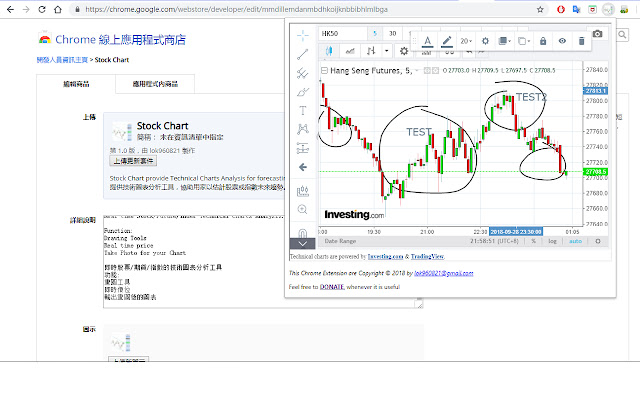Click the icon preview thumbnail
Screen dimensions: 640x400
coord(122,343)
